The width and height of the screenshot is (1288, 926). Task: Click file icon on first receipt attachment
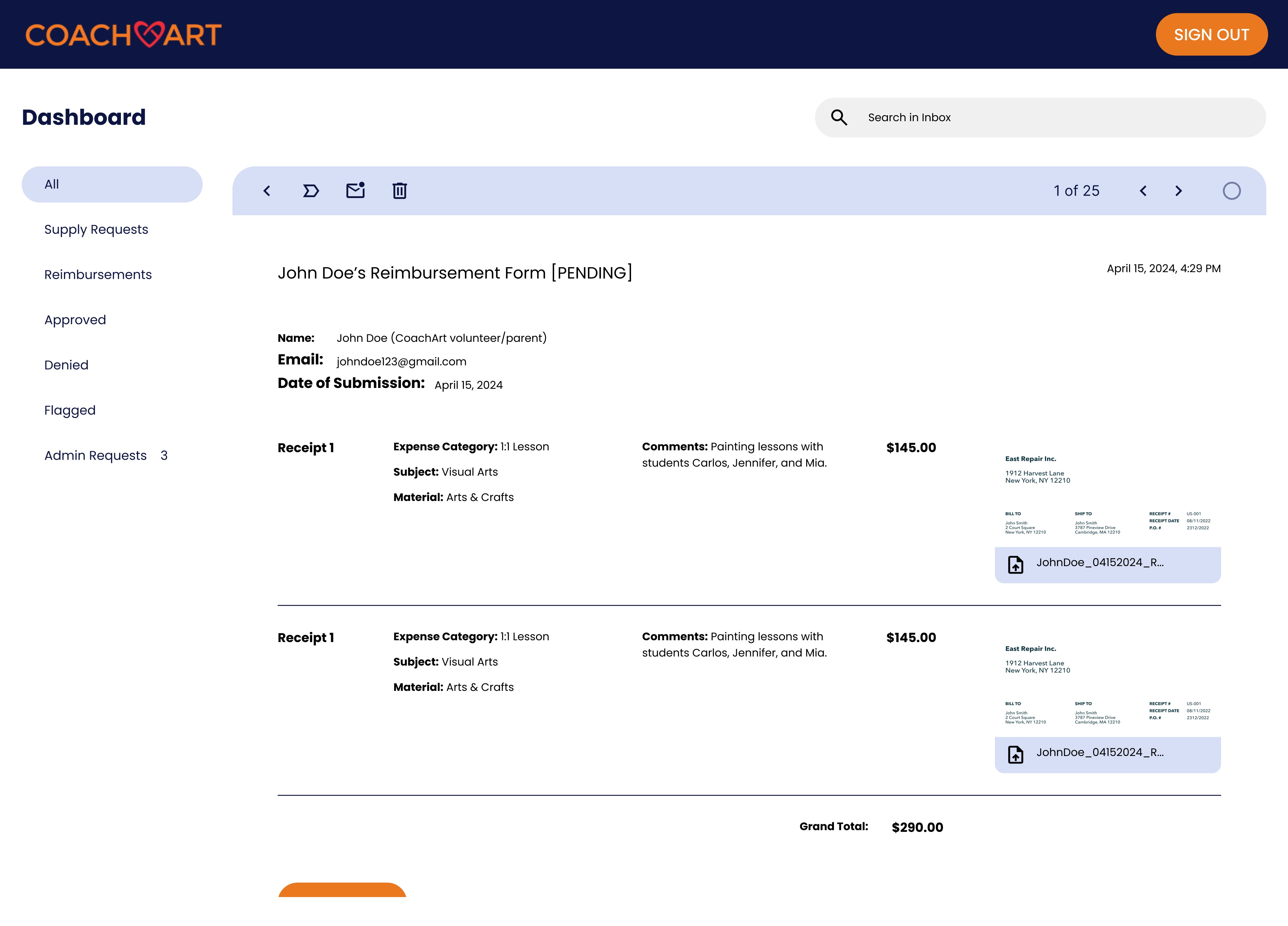pos(1015,564)
